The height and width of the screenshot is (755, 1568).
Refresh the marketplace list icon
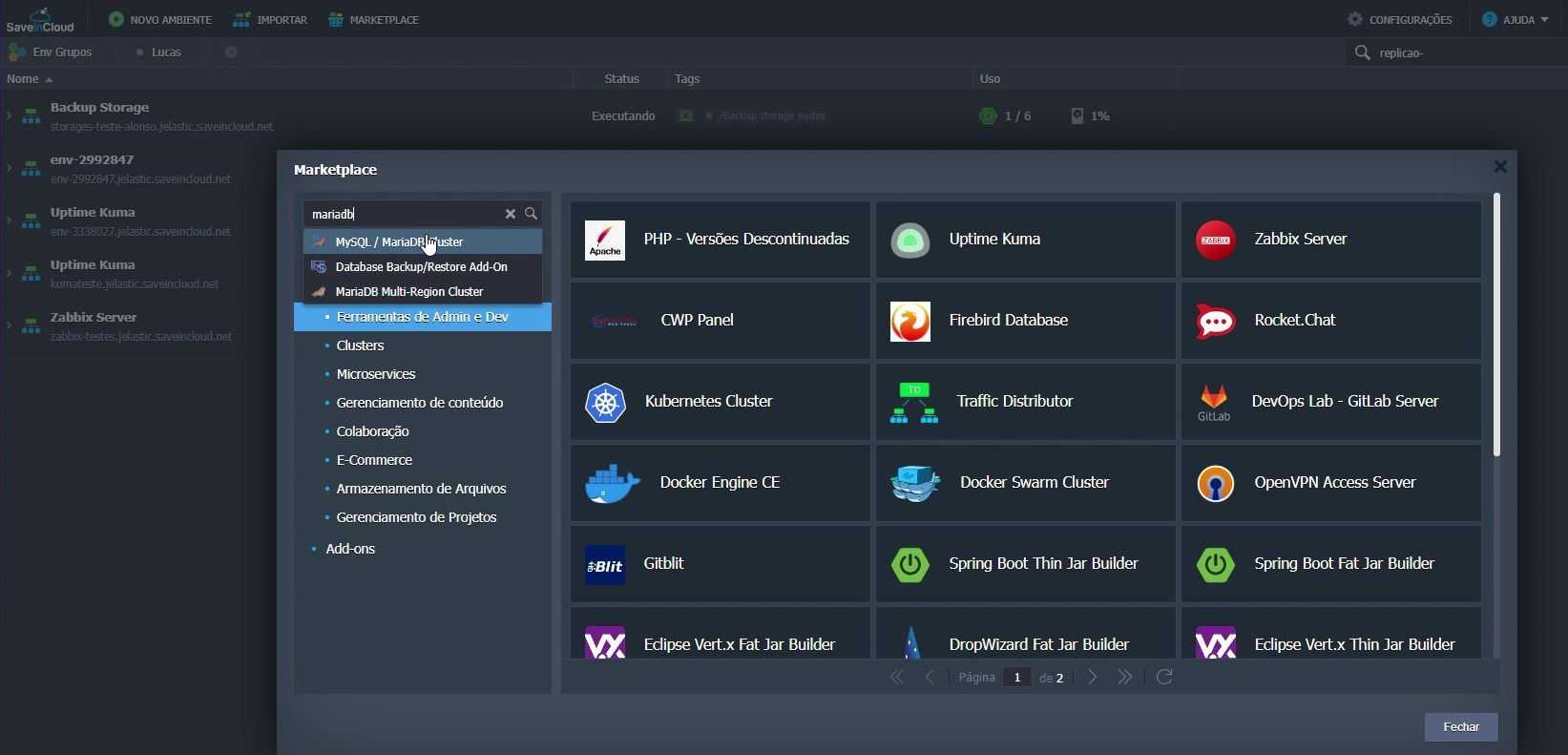point(1164,677)
